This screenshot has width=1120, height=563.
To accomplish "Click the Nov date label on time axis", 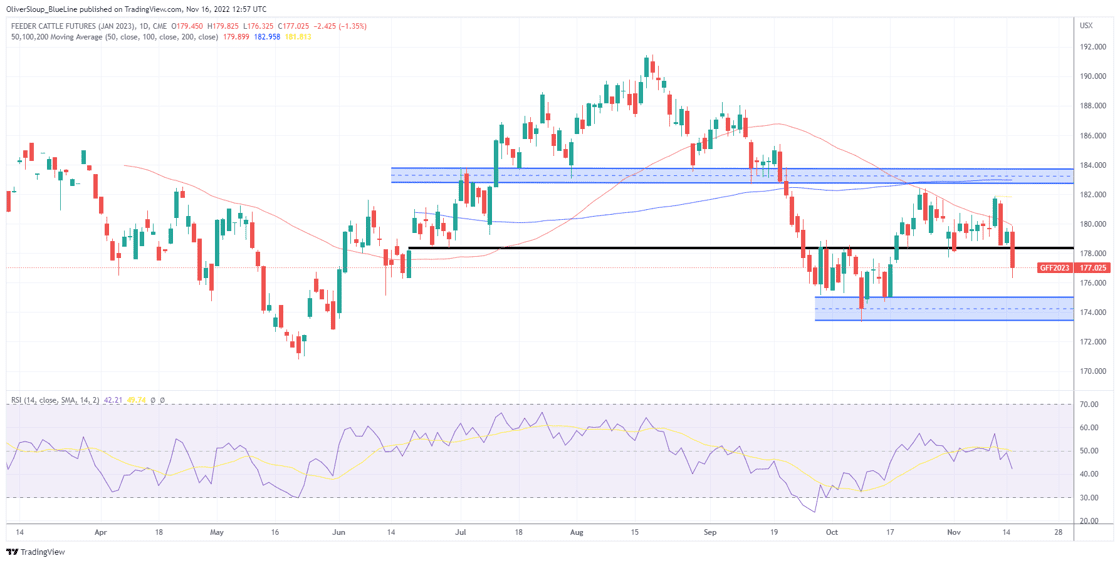I will (952, 533).
